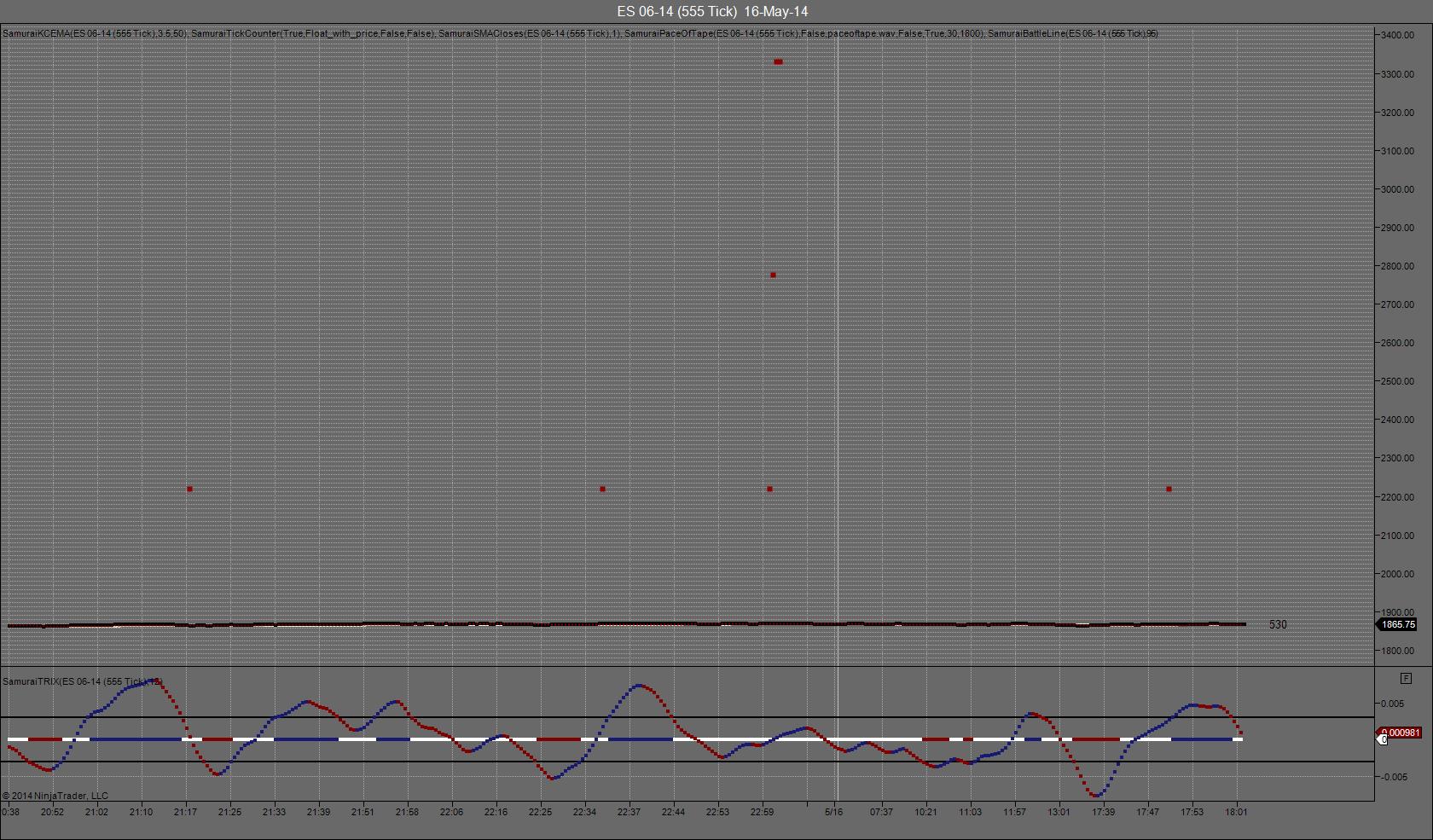Image resolution: width=1433 pixels, height=840 pixels.
Task: Click the 17:39 time axis label
Action: tap(1103, 812)
